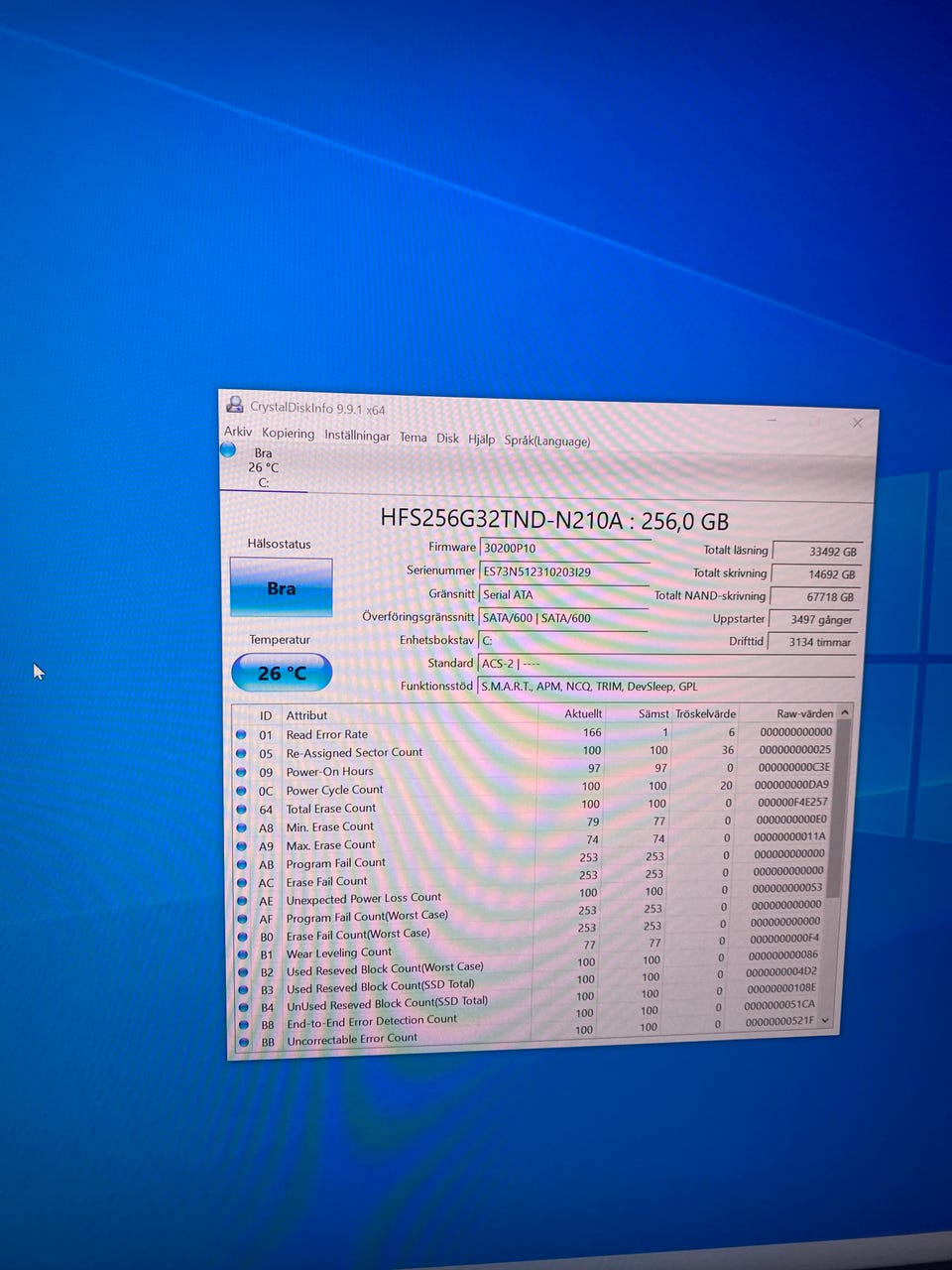Click the Attribut column header
952x1270 pixels.
point(306,715)
